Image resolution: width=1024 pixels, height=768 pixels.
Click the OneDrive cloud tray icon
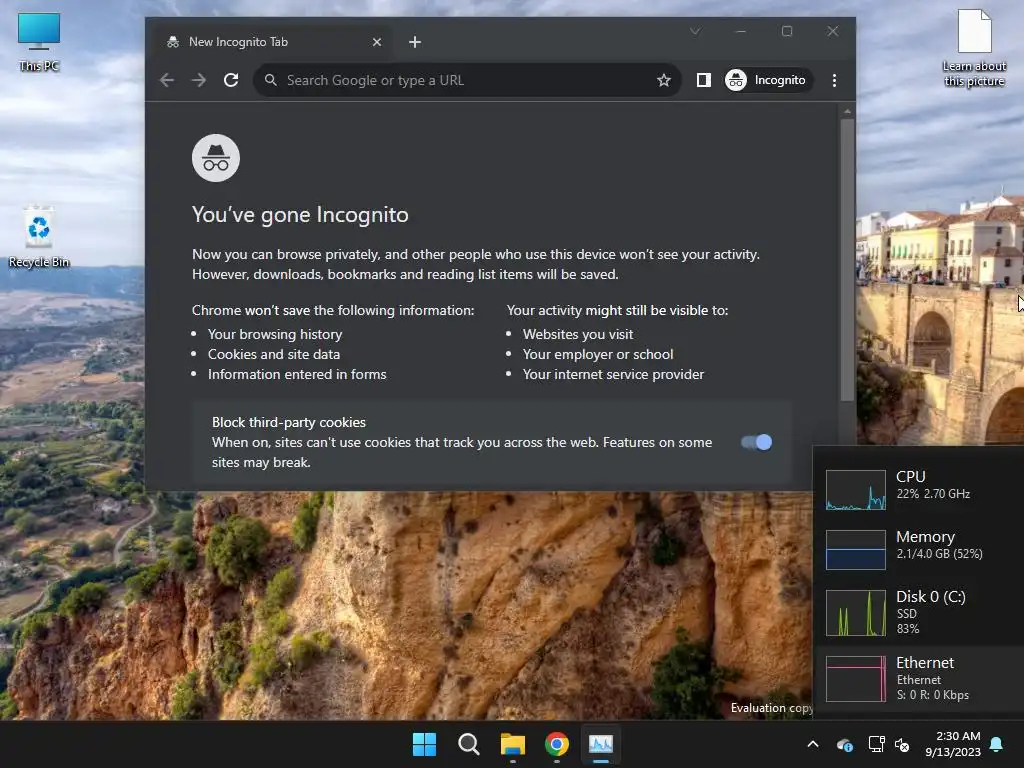click(x=844, y=744)
